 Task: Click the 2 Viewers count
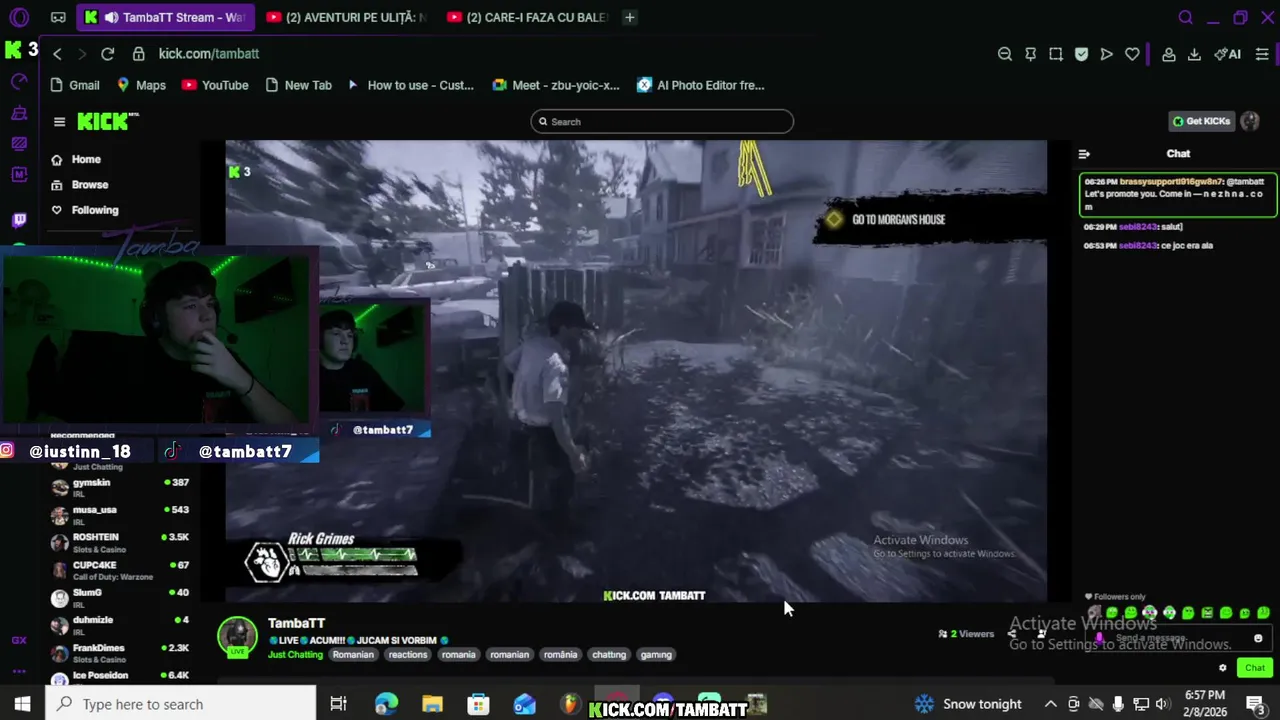coord(966,634)
